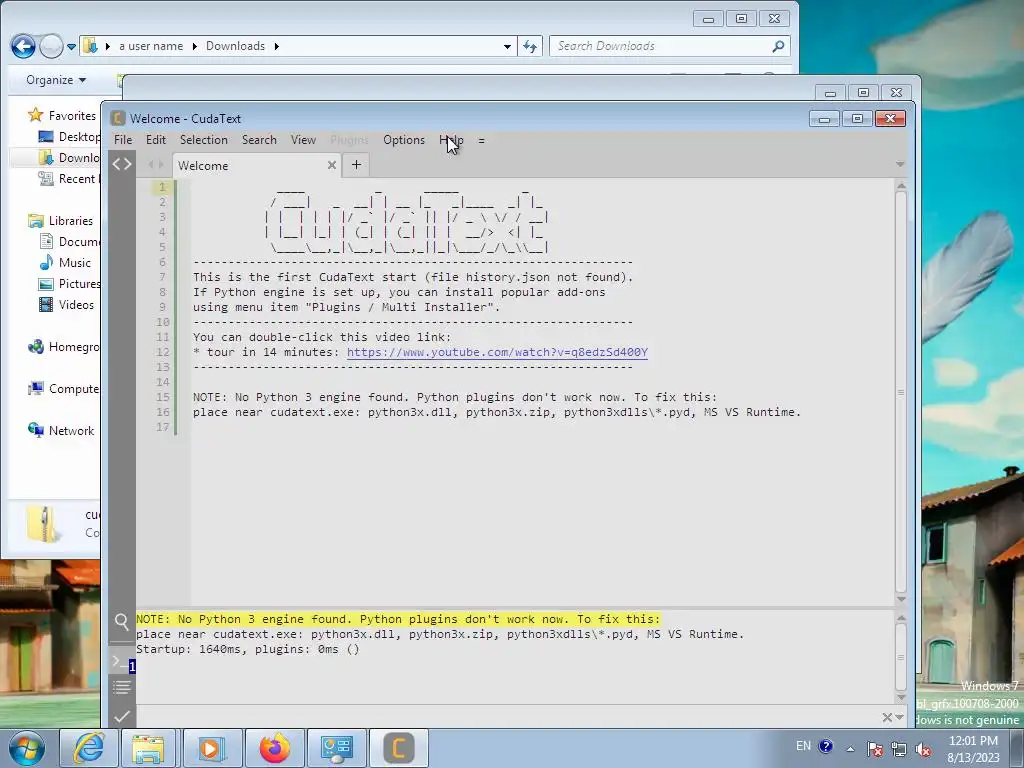Open the console input history dropdown
This screenshot has width=1024, height=768.
click(899, 718)
